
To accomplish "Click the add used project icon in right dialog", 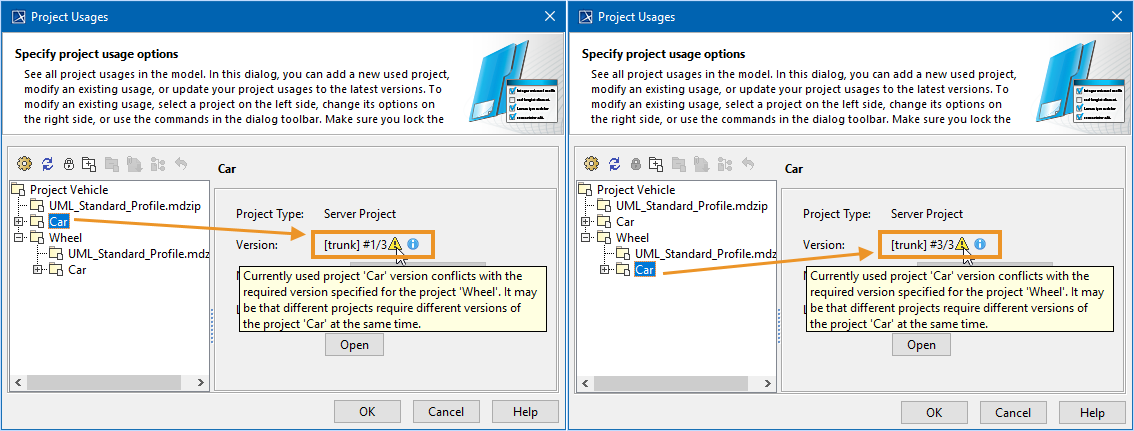I will coord(656,164).
